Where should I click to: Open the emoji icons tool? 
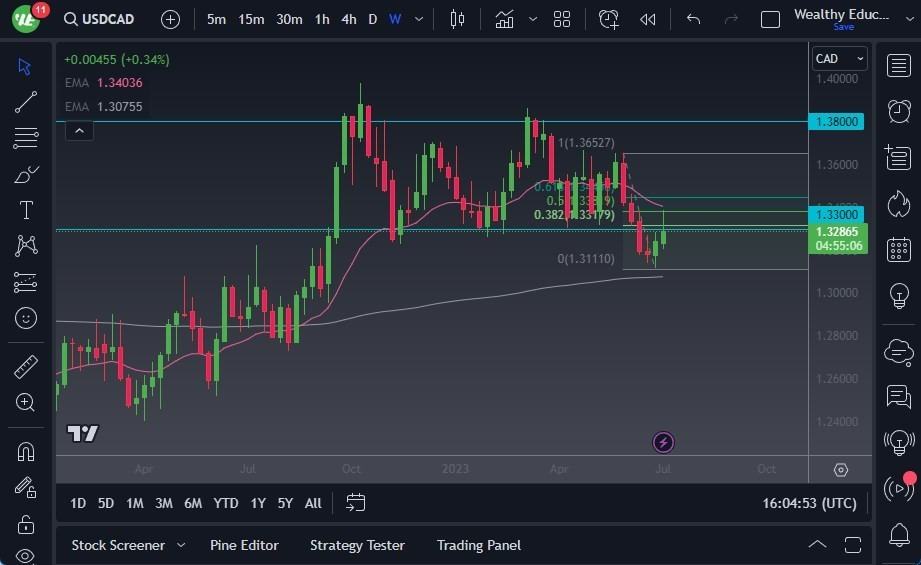coord(25,318)
